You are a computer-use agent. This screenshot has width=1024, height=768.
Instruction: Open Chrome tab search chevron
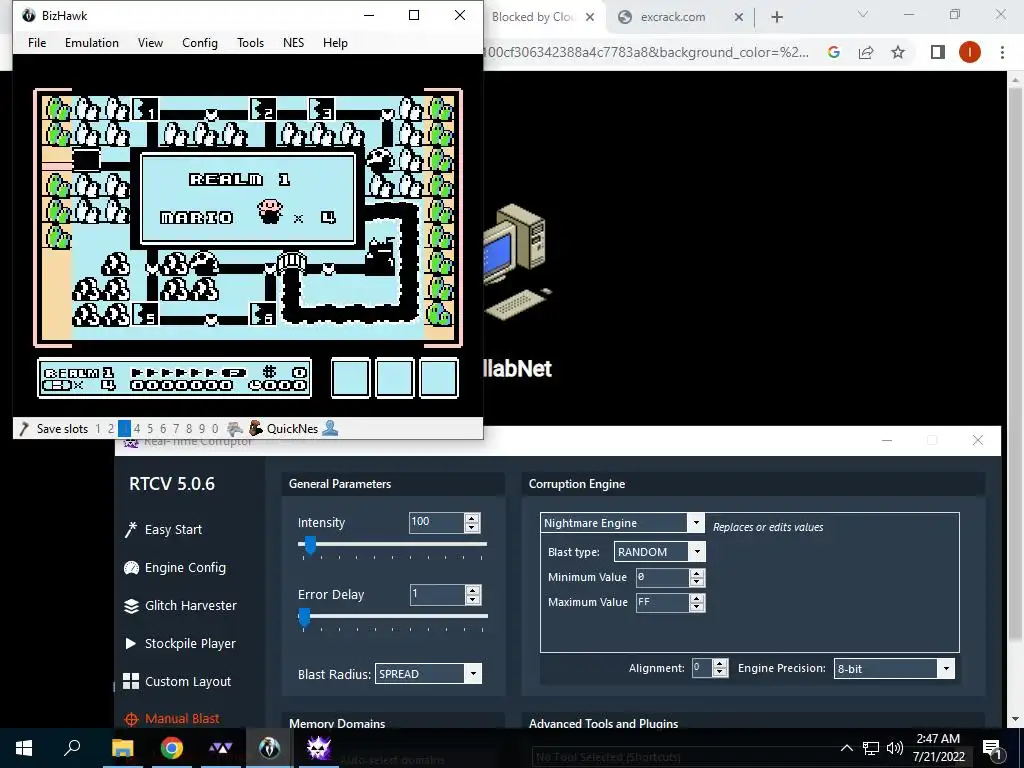(x=863, y=14)
